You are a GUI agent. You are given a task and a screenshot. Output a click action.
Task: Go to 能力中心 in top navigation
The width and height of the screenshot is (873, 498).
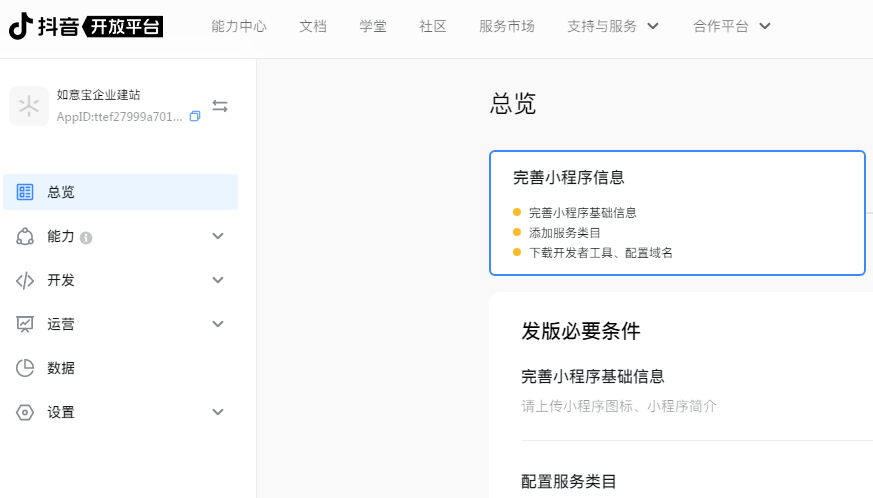(x=239, y=26)
